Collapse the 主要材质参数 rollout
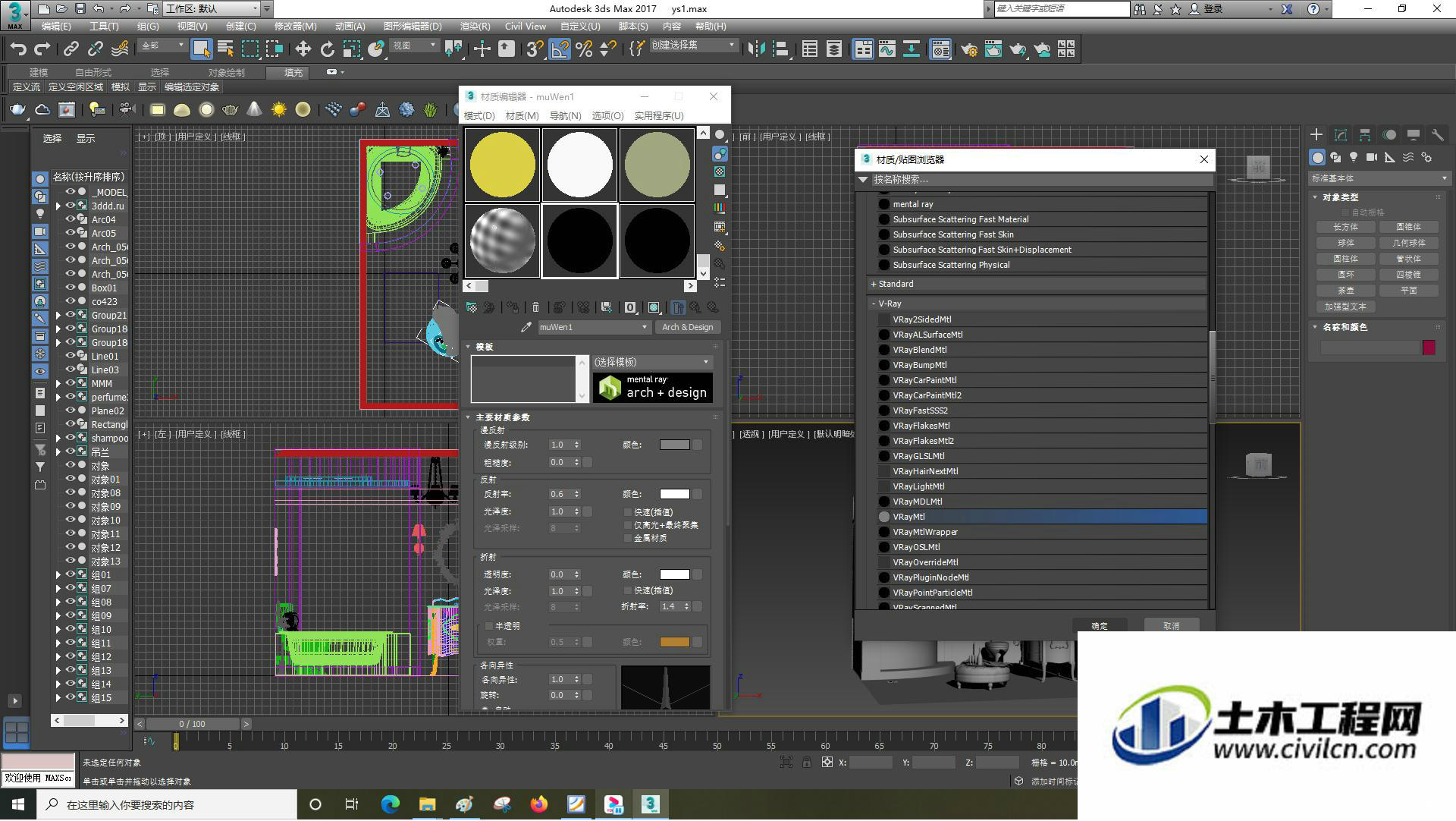Viewport: 1456px width, 821px height. 468,417
